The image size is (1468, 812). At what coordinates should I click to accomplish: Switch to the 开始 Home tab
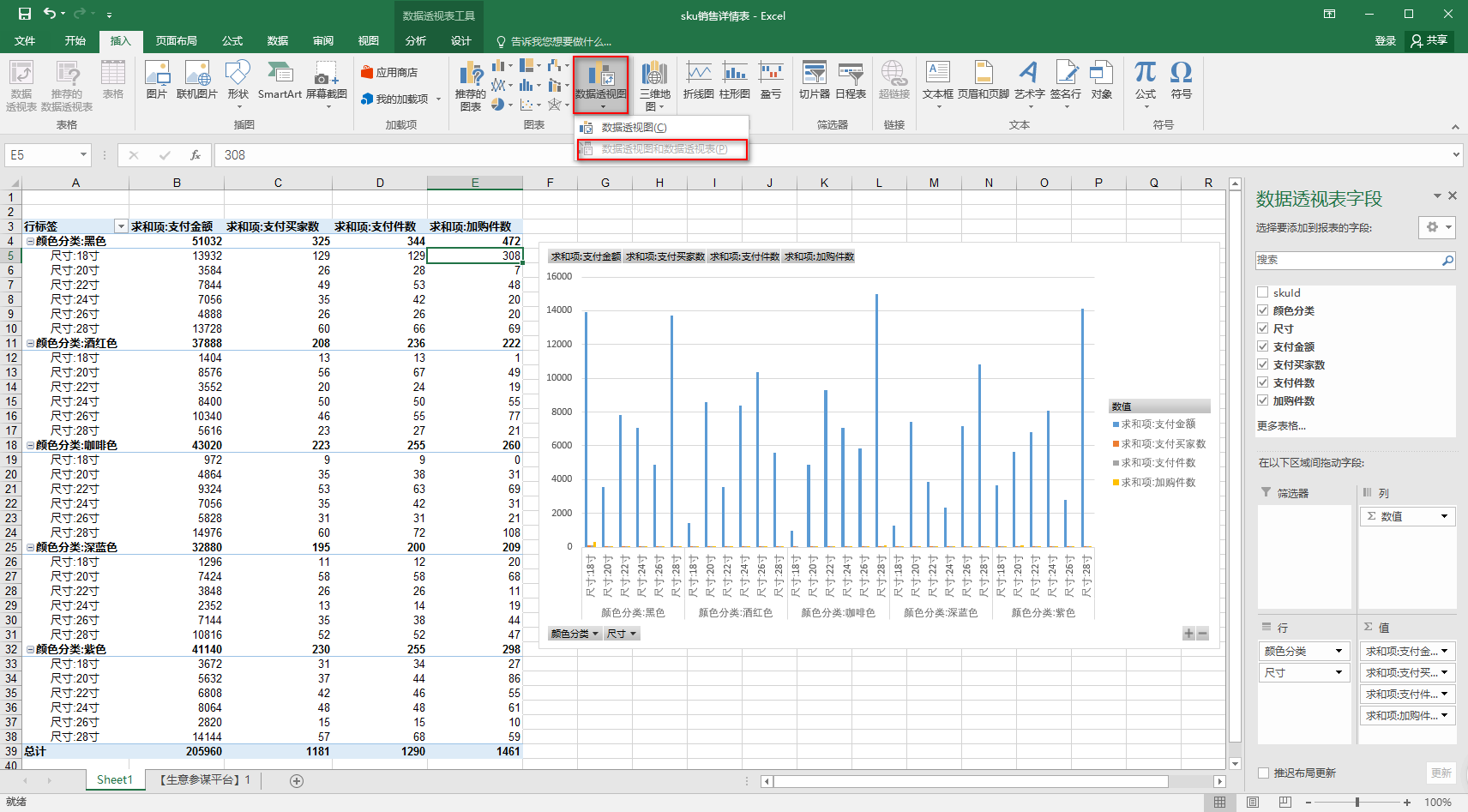click(x=75, y=41)
